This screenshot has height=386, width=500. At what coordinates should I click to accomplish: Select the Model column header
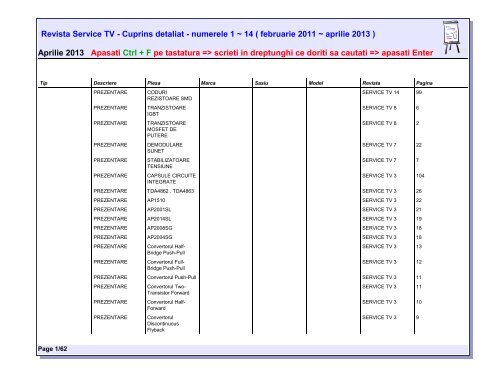click(316, 83)
